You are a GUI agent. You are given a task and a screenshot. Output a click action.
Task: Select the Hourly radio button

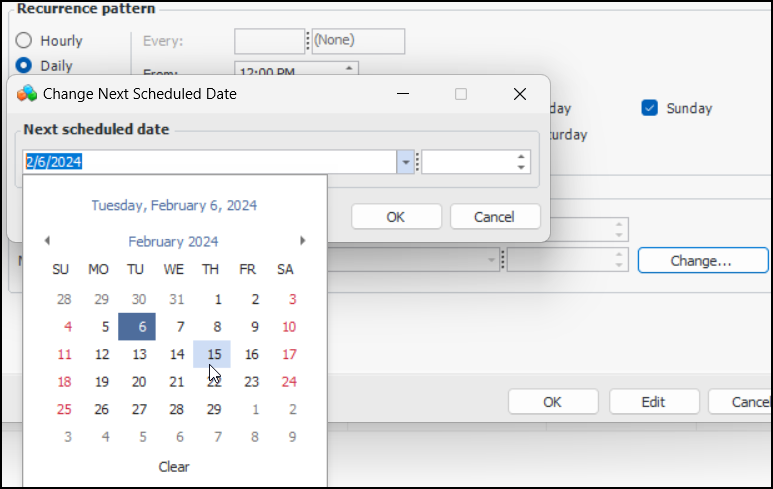[24, 41]
